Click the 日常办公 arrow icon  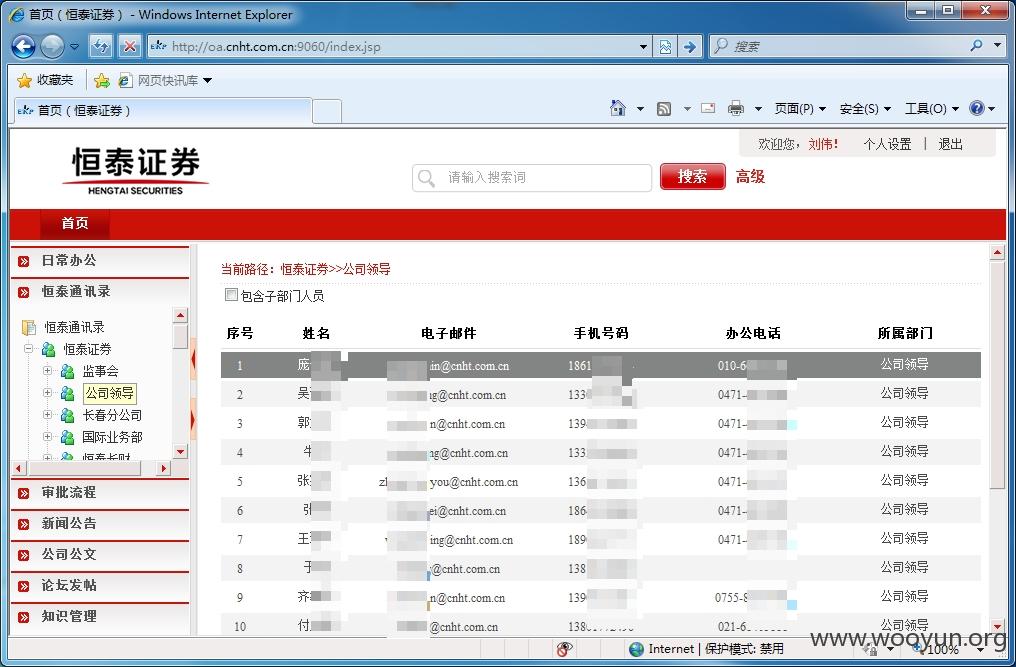point(24,261)
